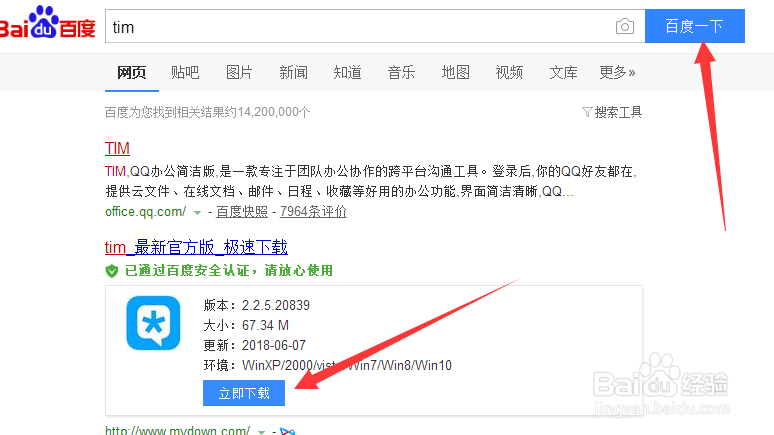The height and width of the screenshot is (435, 774).
Task: Switch to the 图片 tab
Action: click(239, 73)
